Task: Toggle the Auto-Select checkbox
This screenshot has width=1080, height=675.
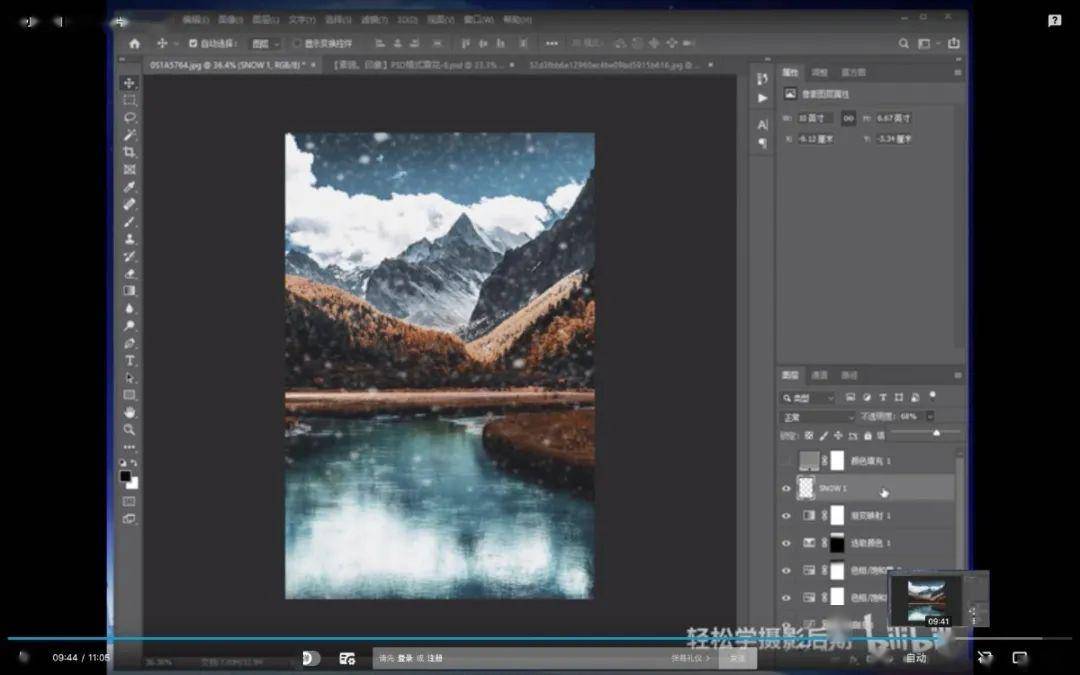Action: (x=193, y=43)
